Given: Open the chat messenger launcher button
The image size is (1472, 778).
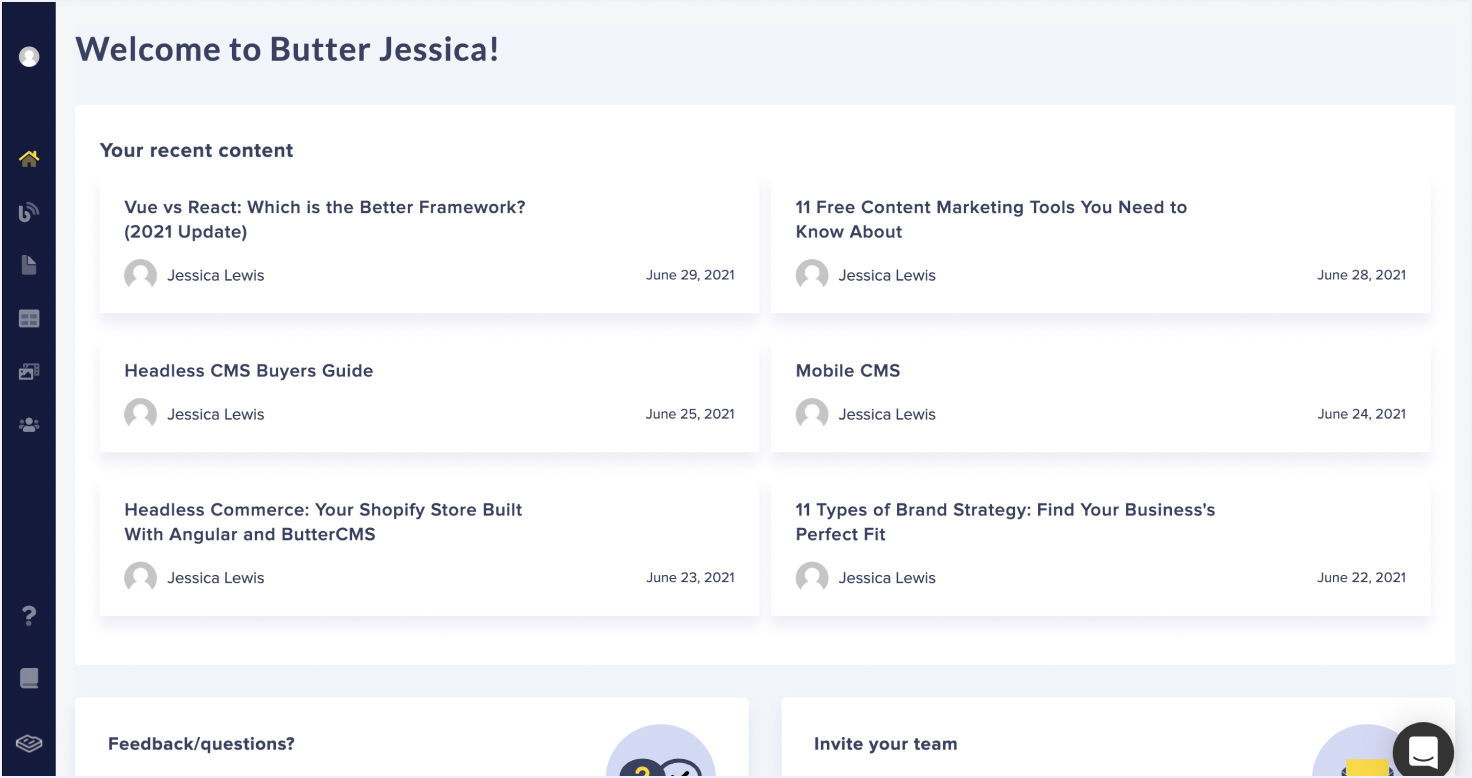Looking at the screenshot, I should [x=1422, y=750].
